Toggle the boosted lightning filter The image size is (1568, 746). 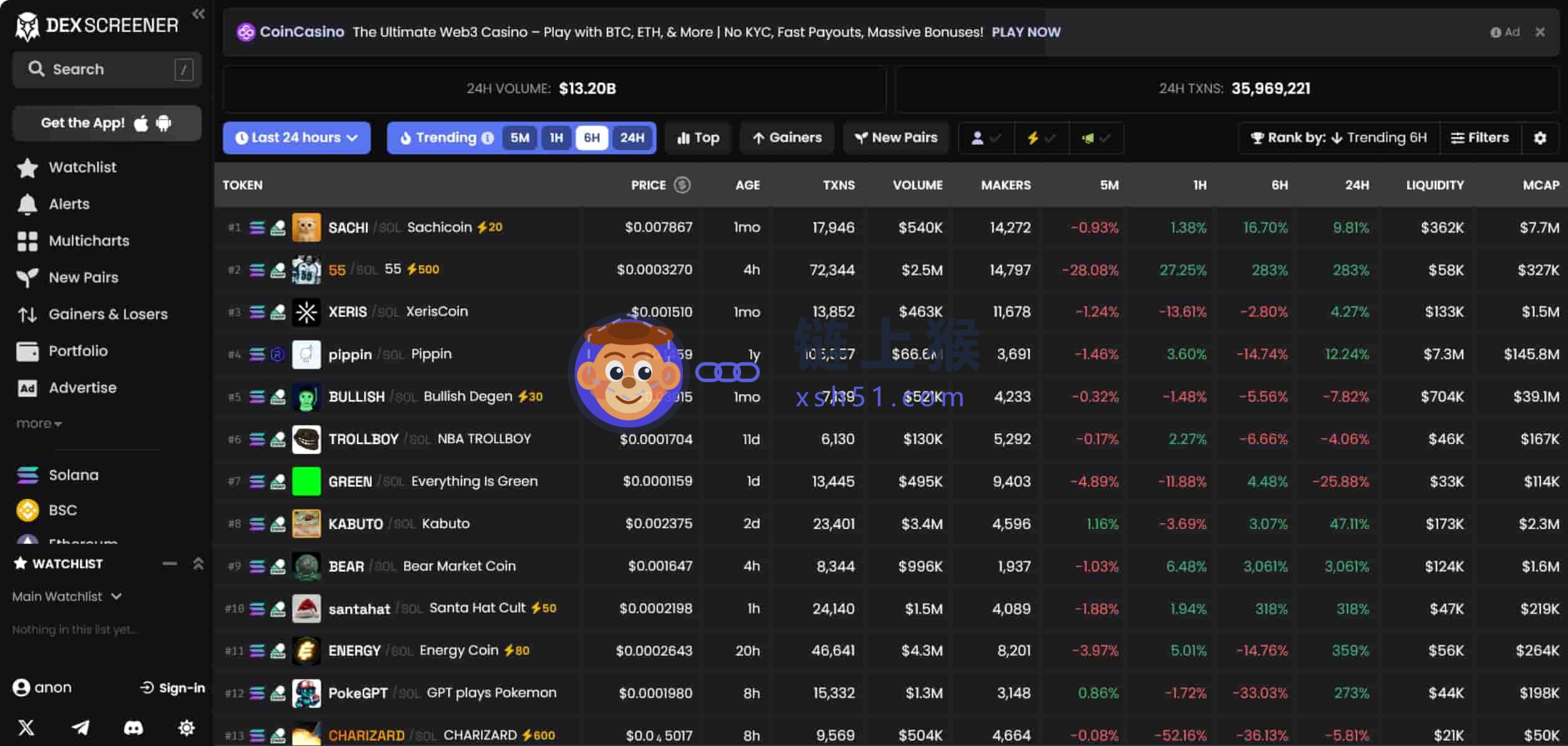click(x=1041, y=138)
